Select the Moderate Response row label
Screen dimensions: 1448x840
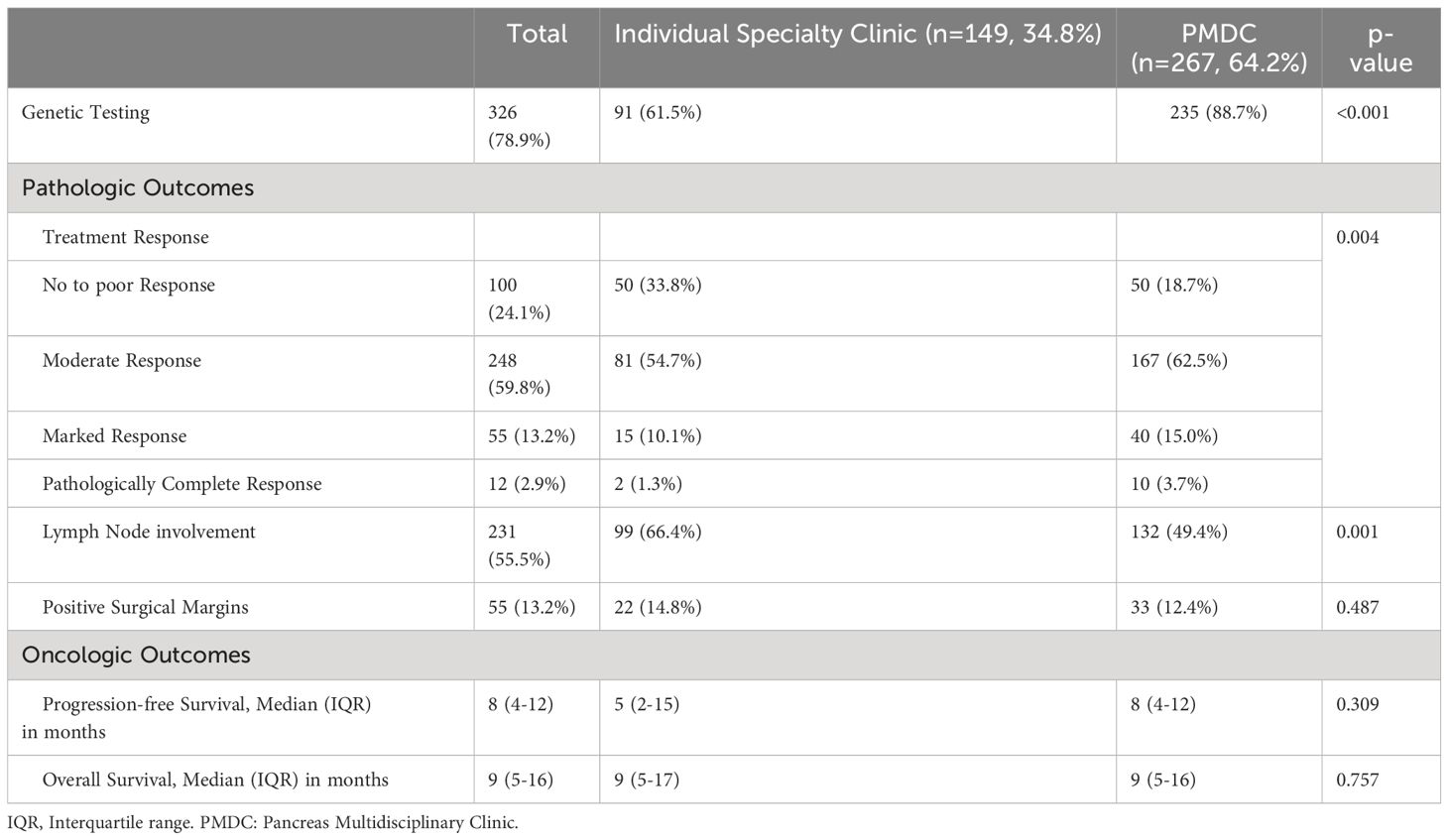122,361
